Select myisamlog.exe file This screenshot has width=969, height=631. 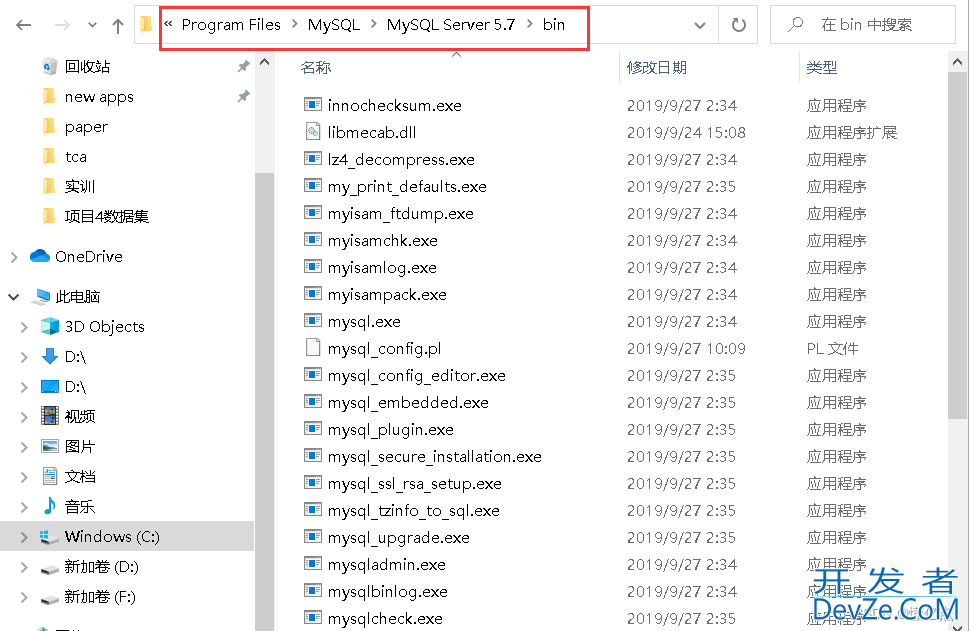[382, 268]
